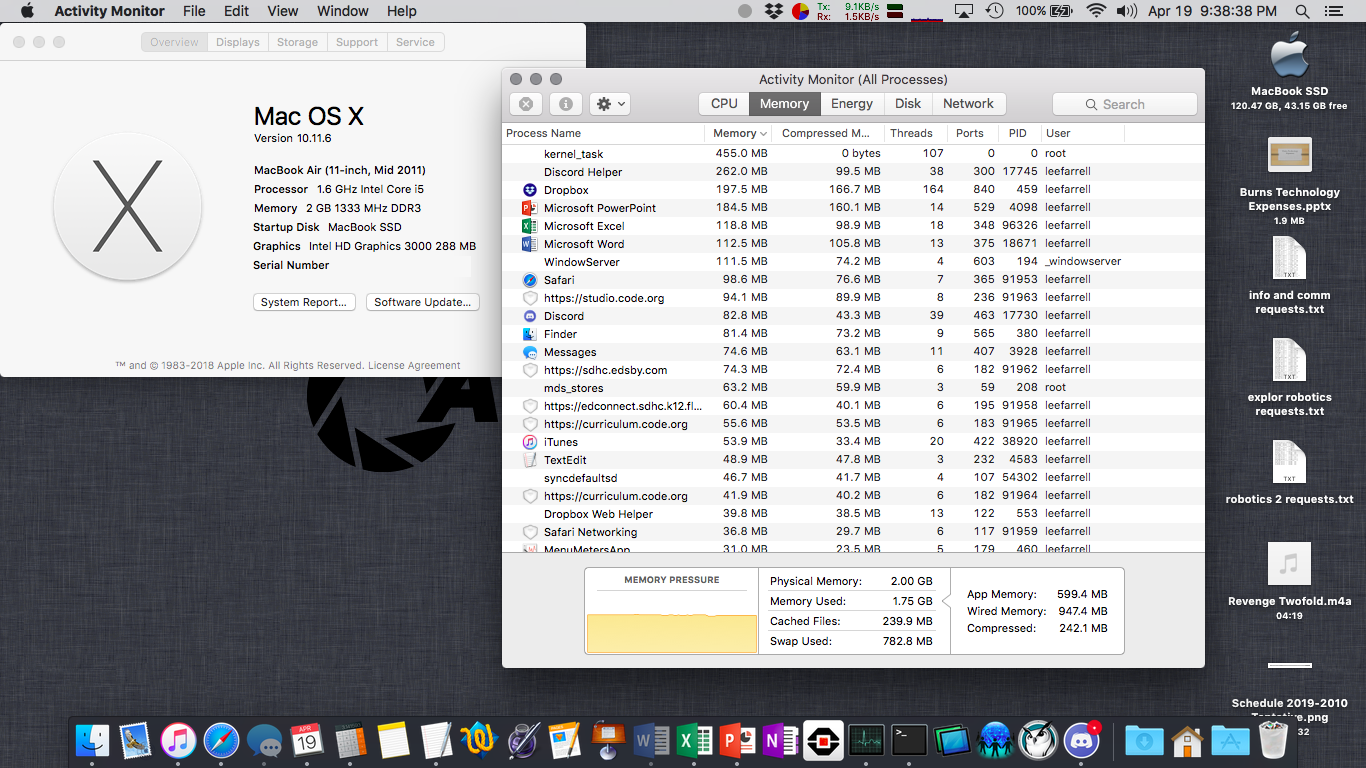Sort by Process Name column header
Screen dimensions: 1366x768
603,133
